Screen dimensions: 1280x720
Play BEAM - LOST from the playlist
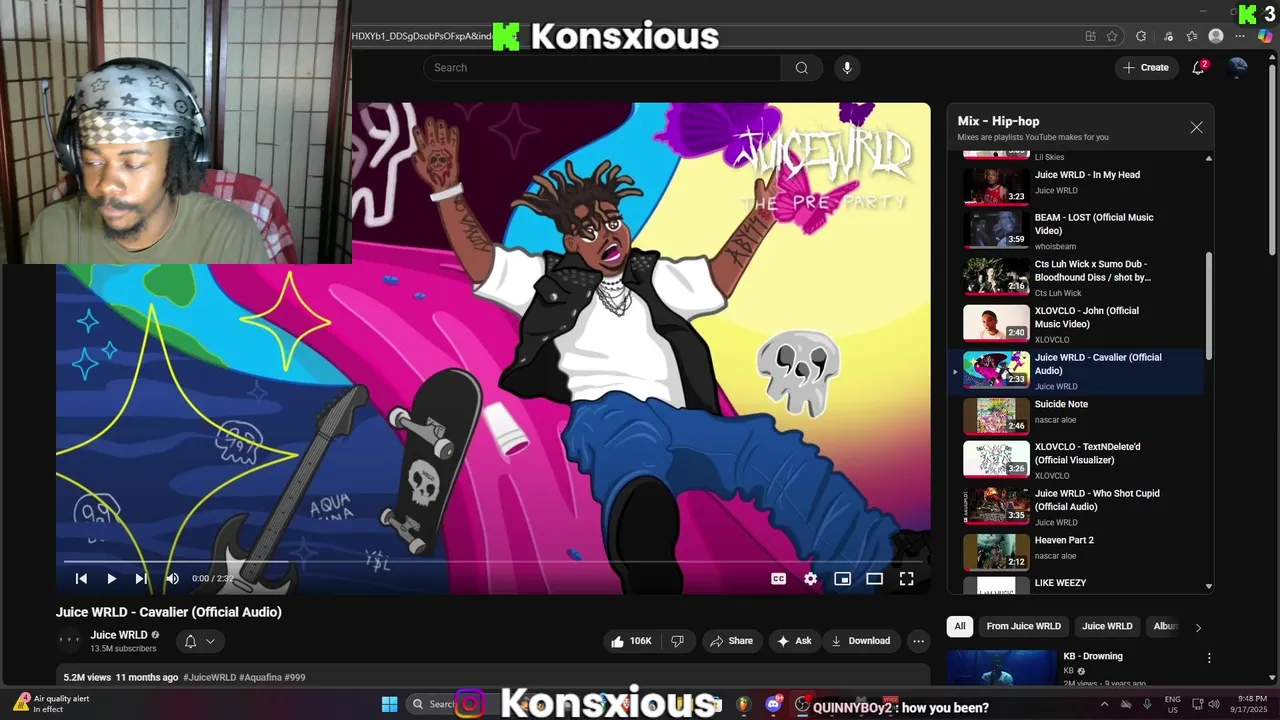click(x=1078, y=229)
